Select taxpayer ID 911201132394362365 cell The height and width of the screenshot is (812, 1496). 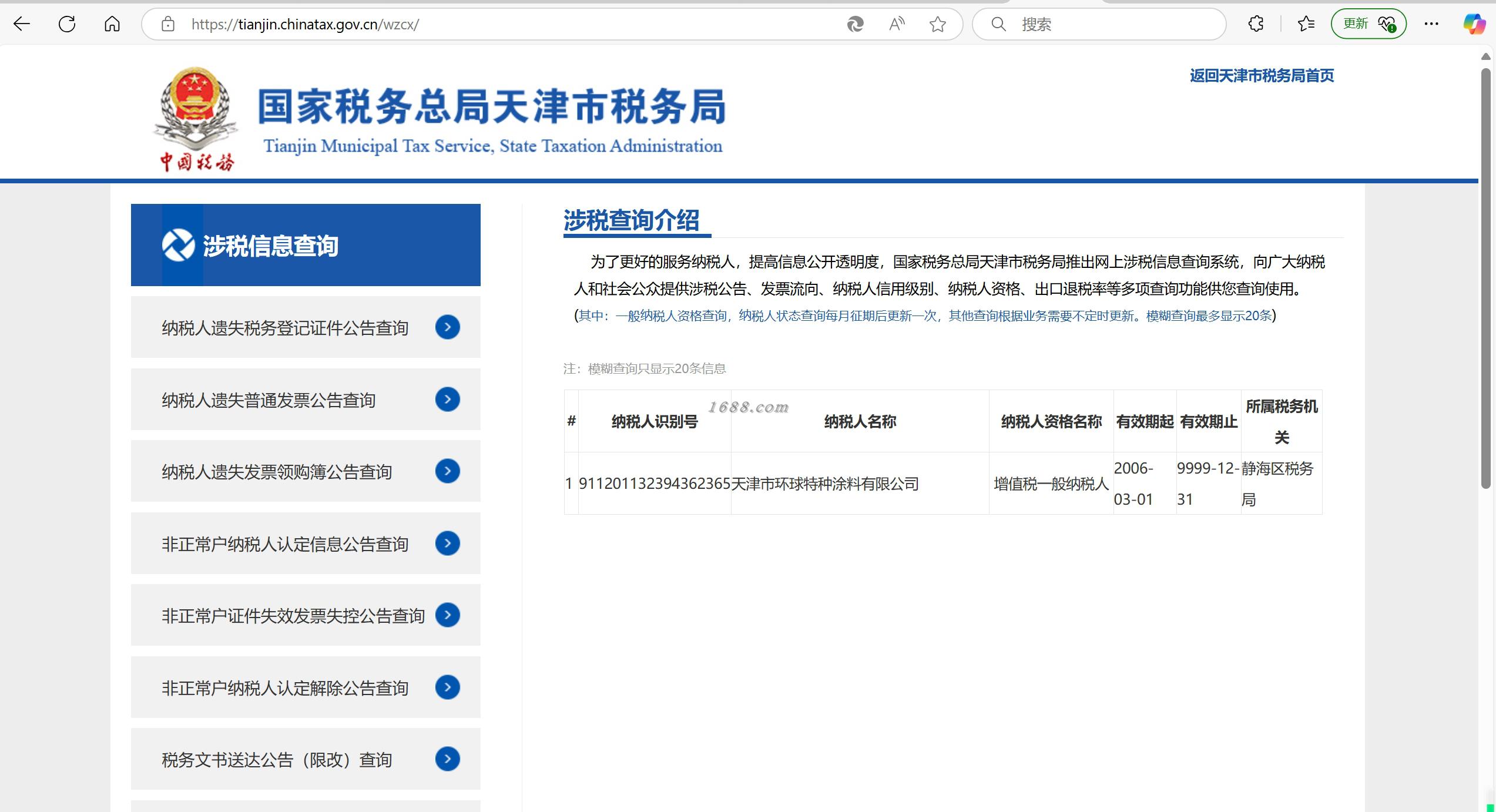655,484
